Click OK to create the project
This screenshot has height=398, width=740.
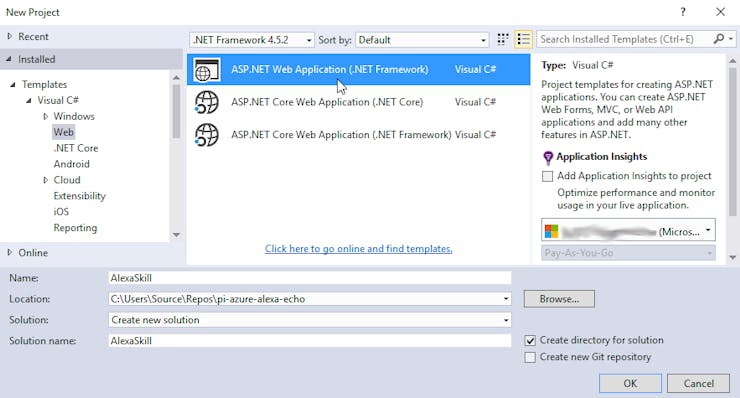coord(630,383)
